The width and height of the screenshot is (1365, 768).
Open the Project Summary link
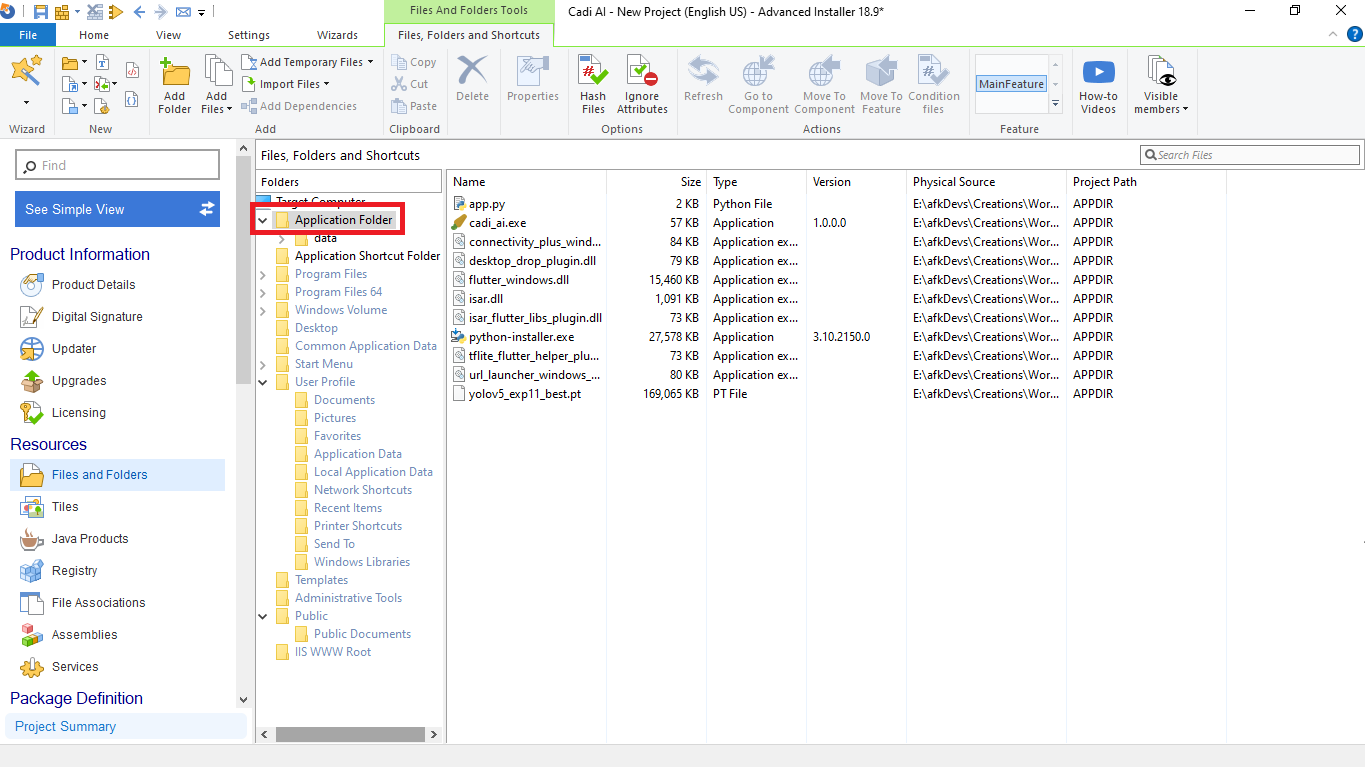65,727
